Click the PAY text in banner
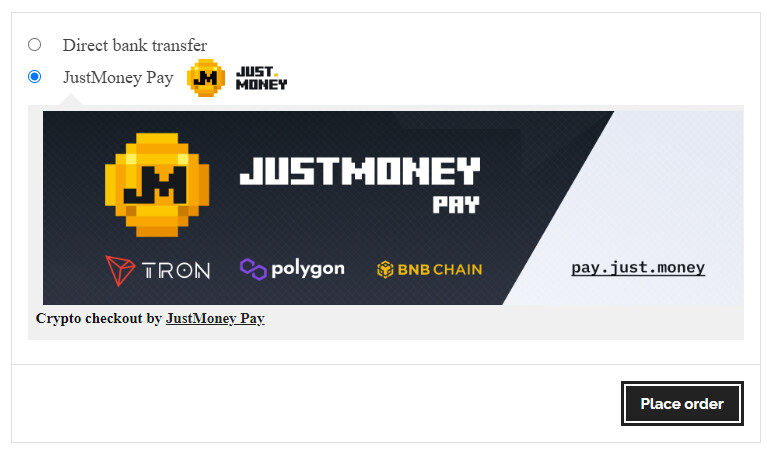 (x=456, y=205)
